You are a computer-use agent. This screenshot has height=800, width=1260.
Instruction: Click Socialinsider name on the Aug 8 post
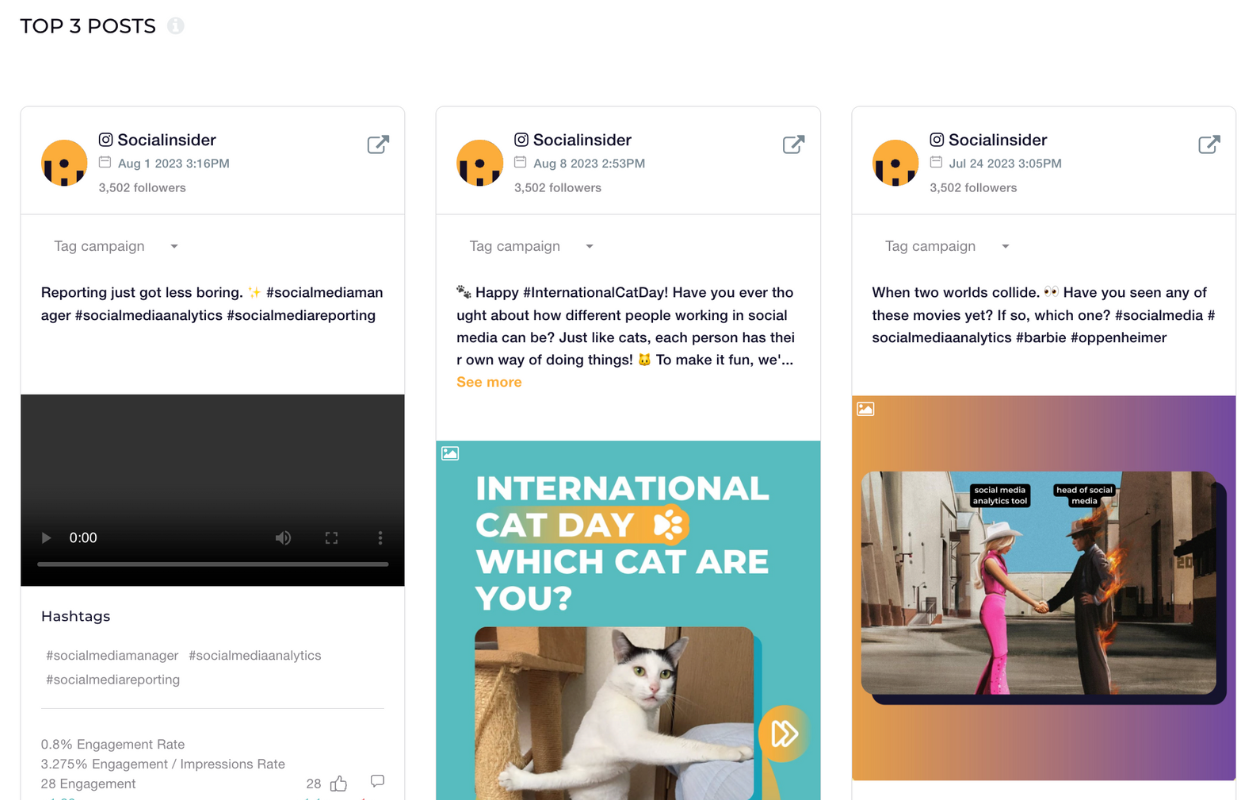click(x=582, y=140)
